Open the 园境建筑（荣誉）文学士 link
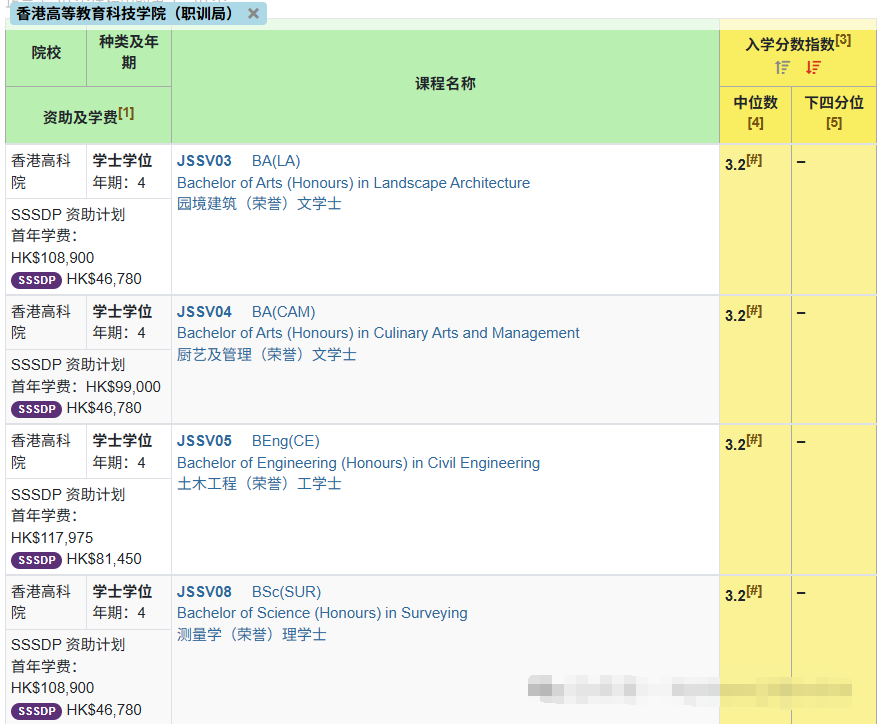The image size is (877, 724). [259, 204]
